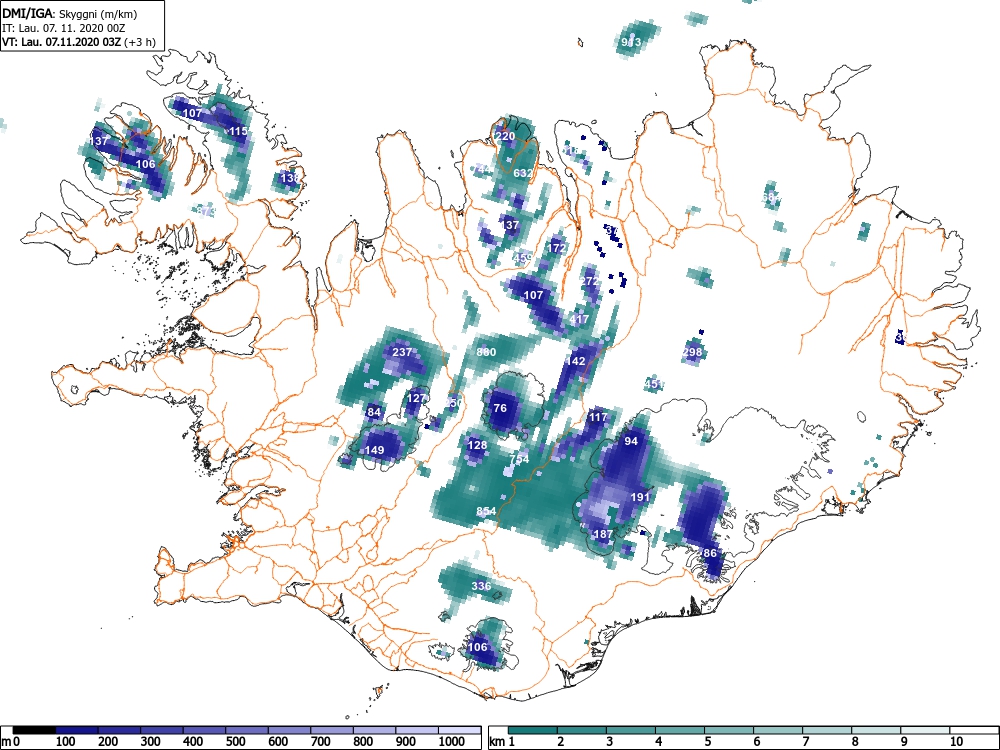Click the 84 visibility value label

click(374, 413)
